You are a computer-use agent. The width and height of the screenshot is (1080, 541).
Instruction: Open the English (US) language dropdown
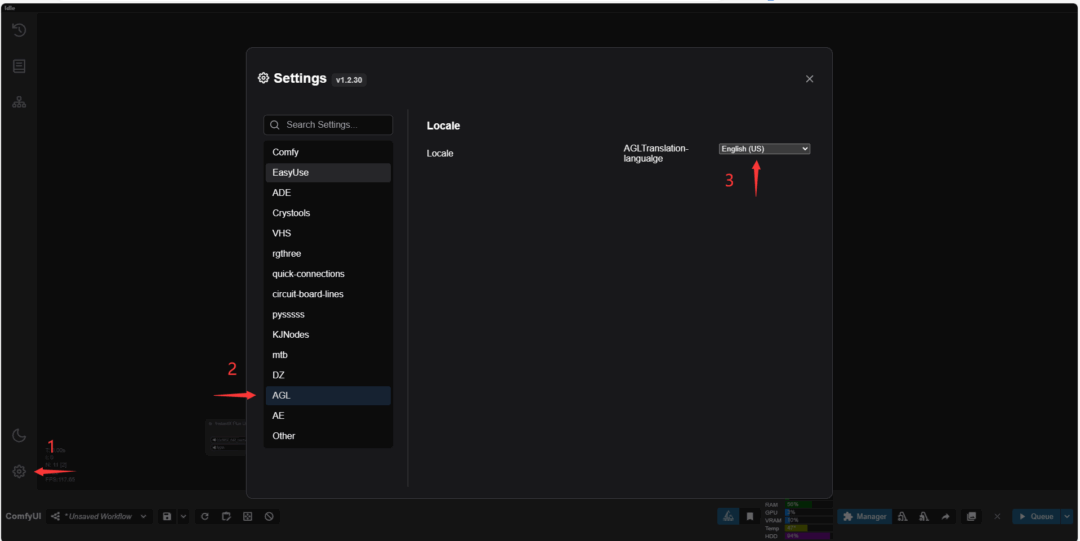click(x=765, y=149)
